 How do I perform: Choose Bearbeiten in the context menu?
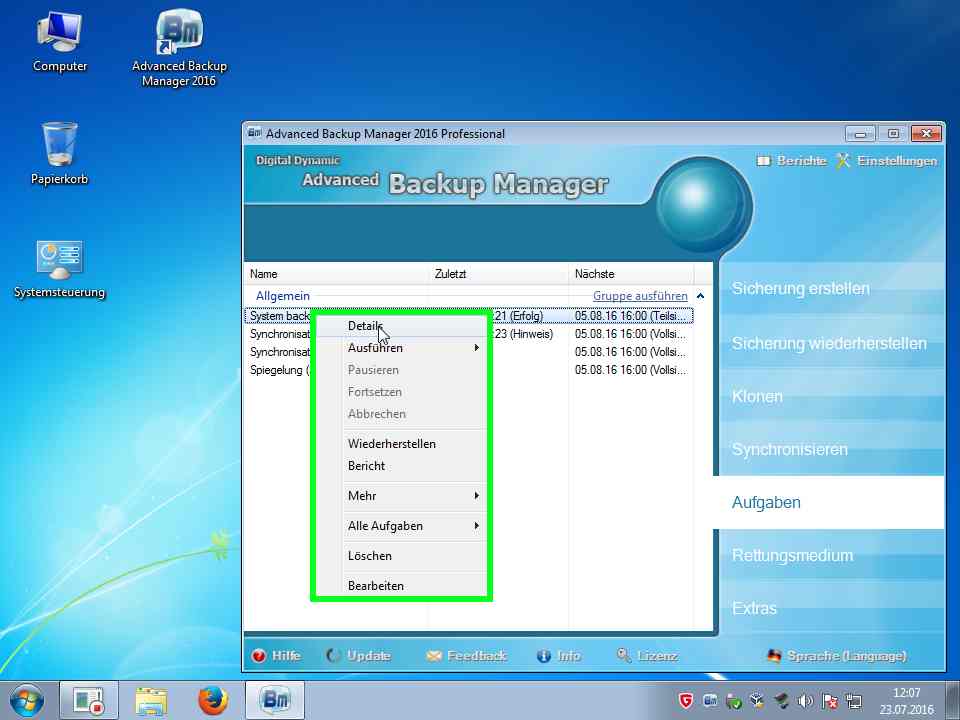coord(402,586)
